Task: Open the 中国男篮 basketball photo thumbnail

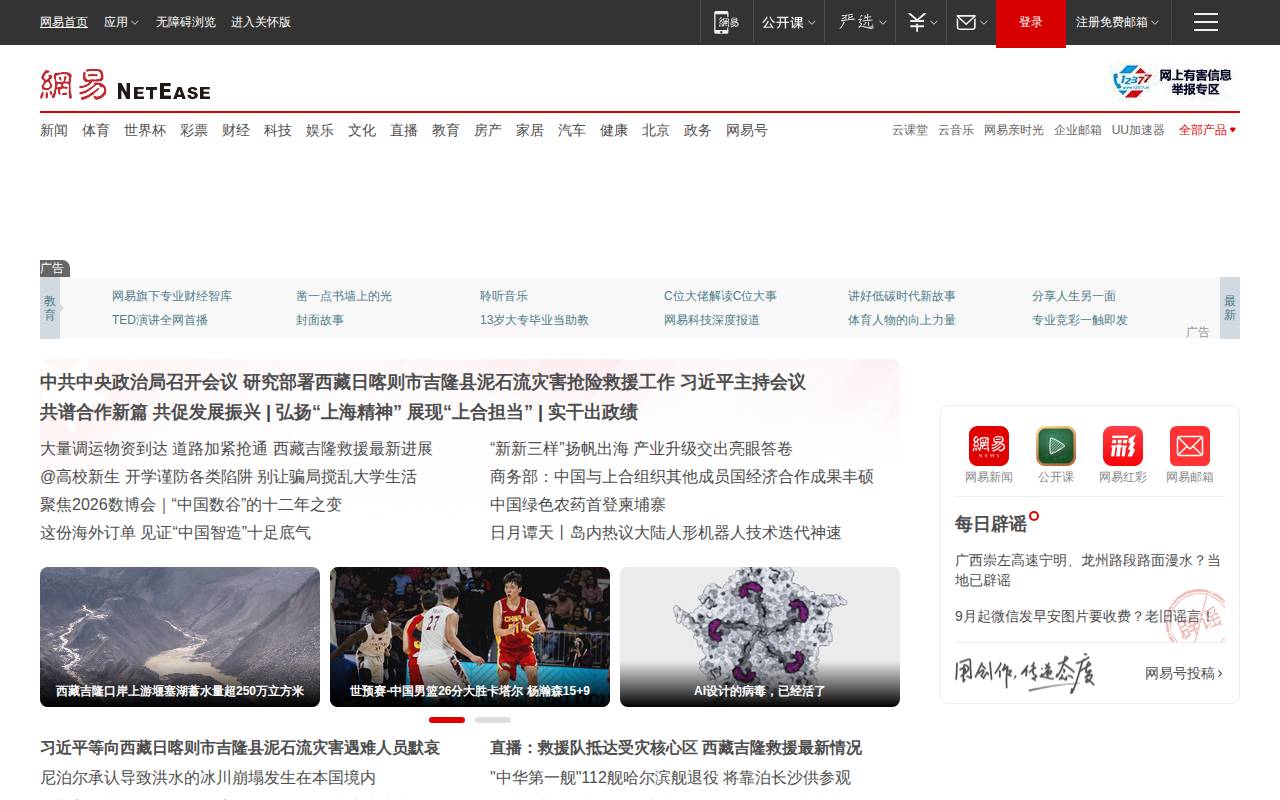Action: 470,637
